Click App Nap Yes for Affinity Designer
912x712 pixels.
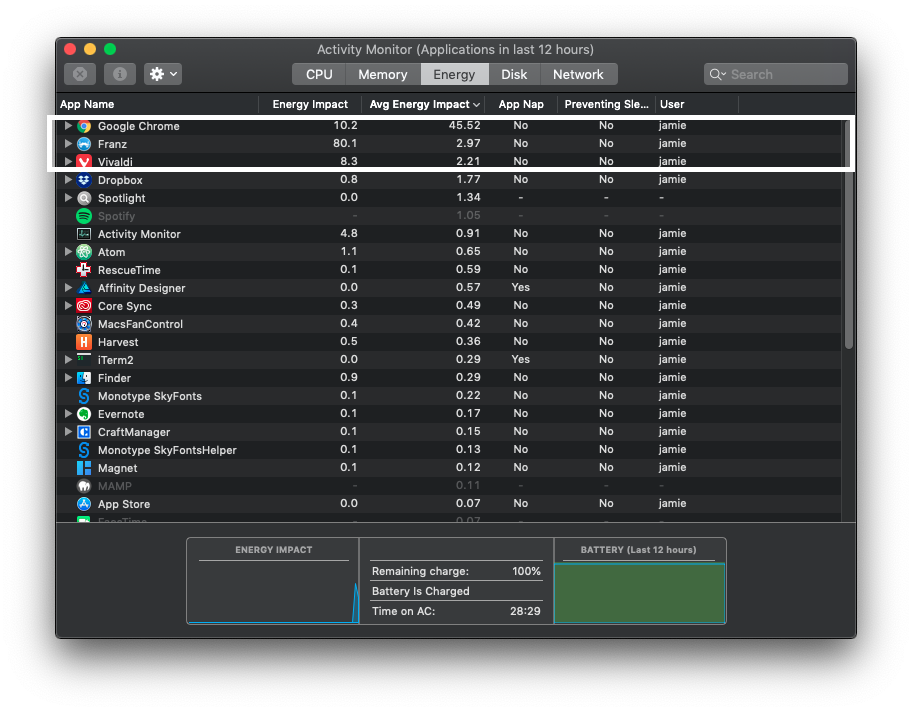(x=521, y=287)
